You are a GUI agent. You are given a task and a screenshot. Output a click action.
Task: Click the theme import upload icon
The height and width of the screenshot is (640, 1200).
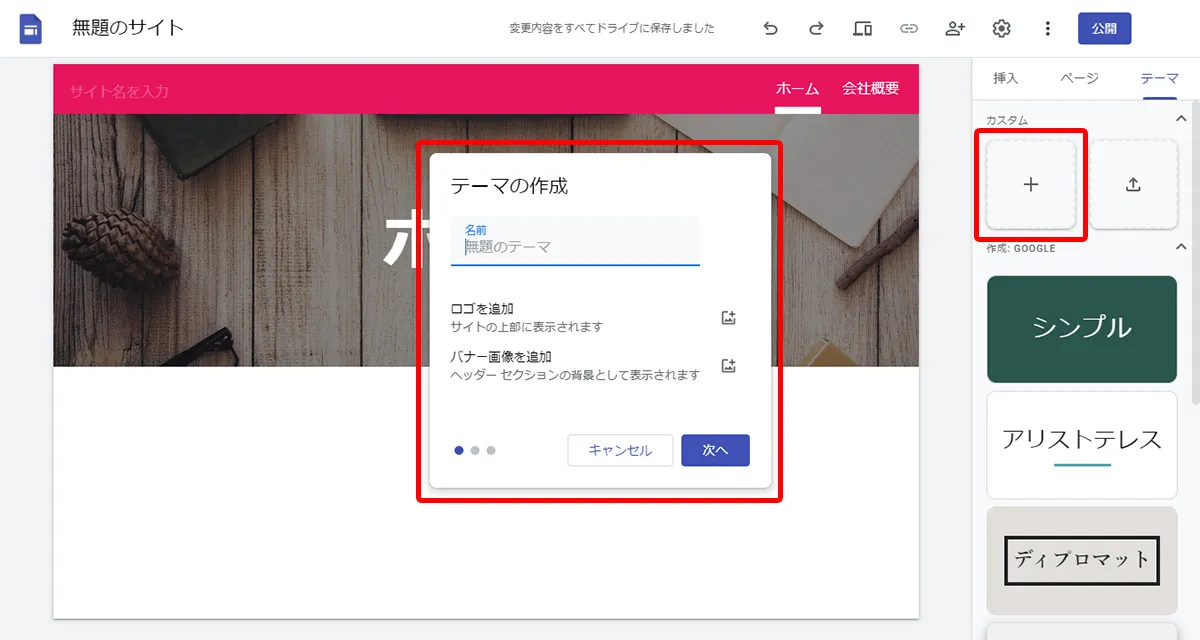click(x=1135, y=185)
